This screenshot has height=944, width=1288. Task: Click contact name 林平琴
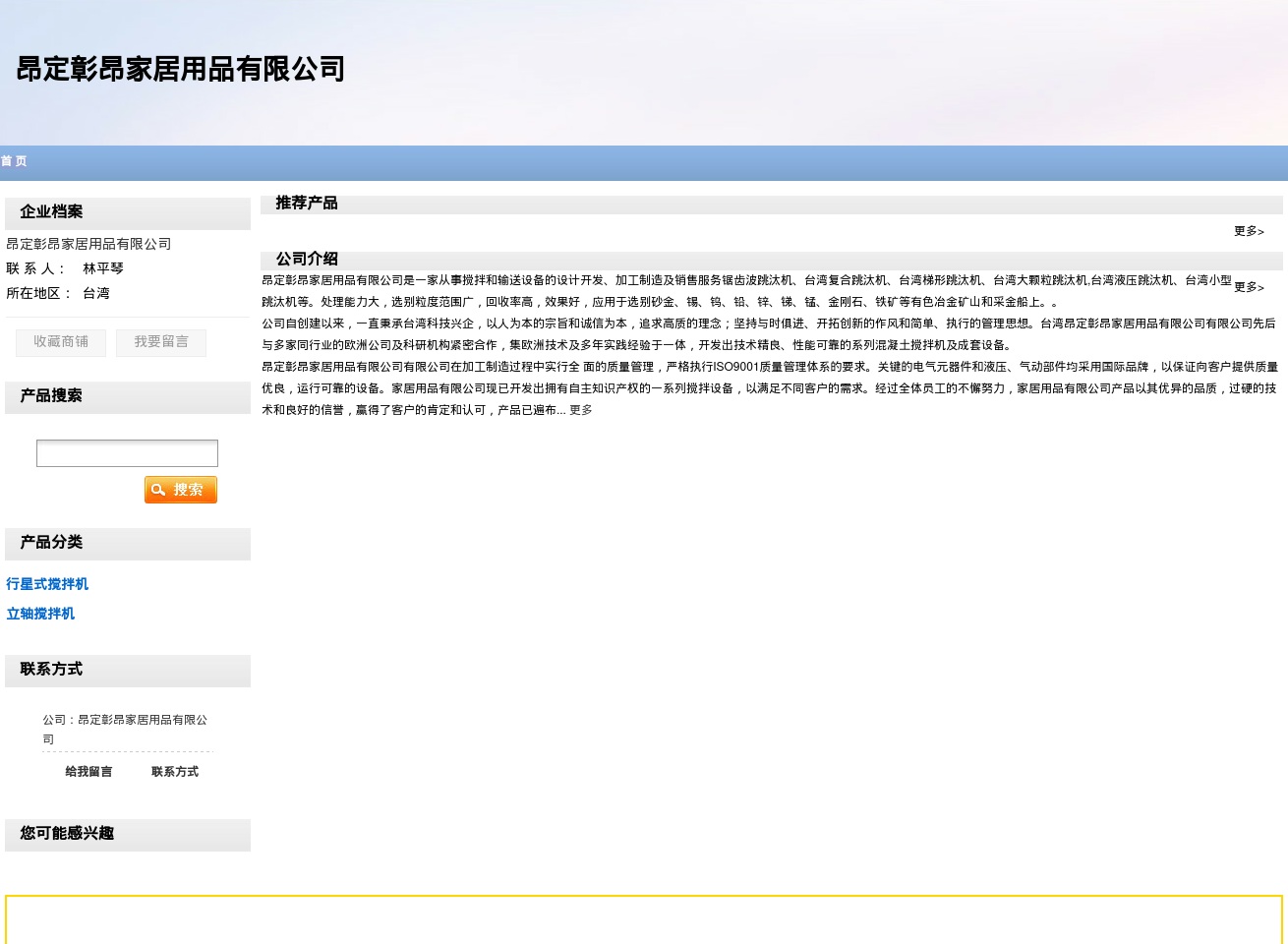[x=103, y=268]
